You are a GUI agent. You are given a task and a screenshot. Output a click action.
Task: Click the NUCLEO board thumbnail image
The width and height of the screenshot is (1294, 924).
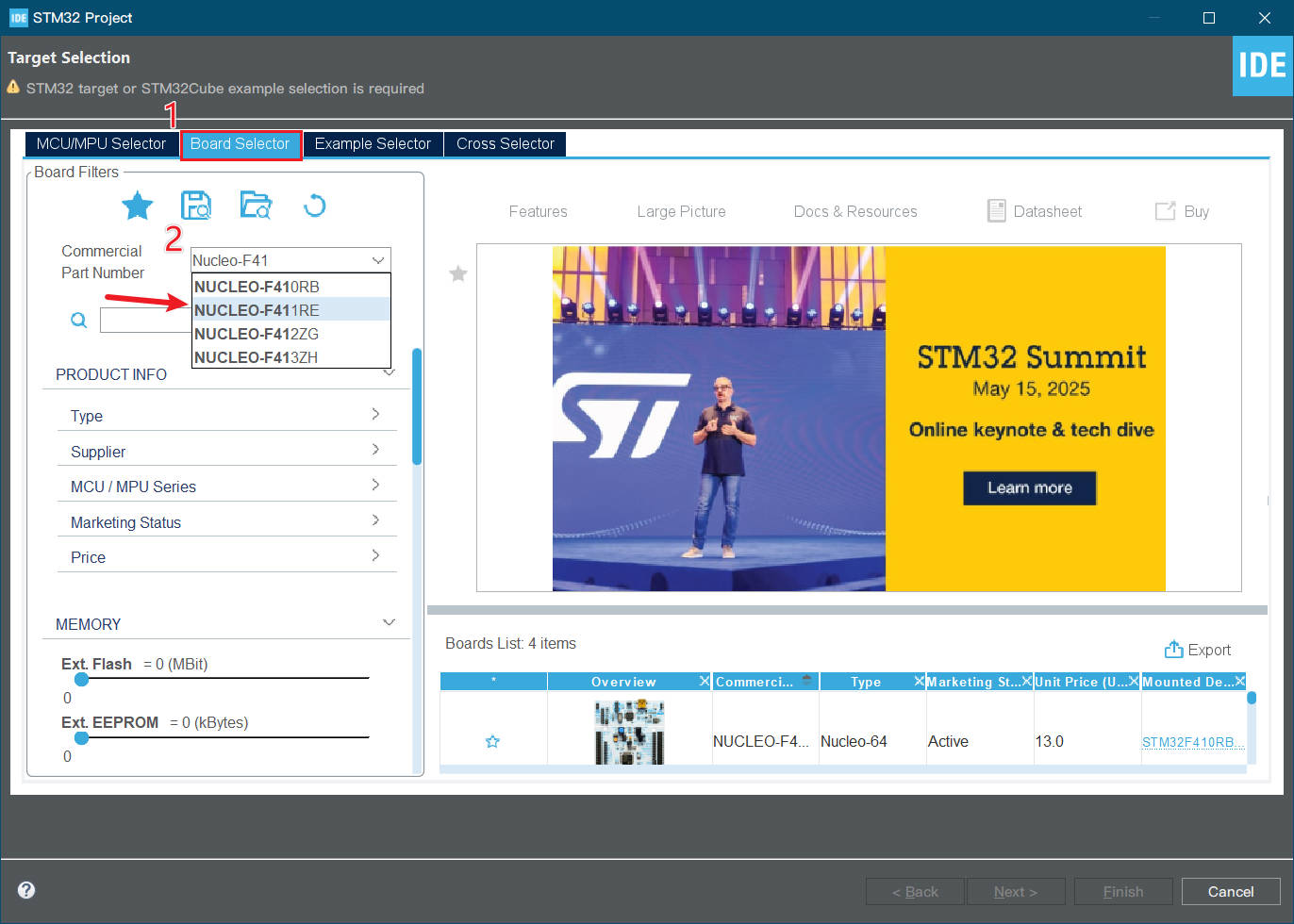pos(629,732)
